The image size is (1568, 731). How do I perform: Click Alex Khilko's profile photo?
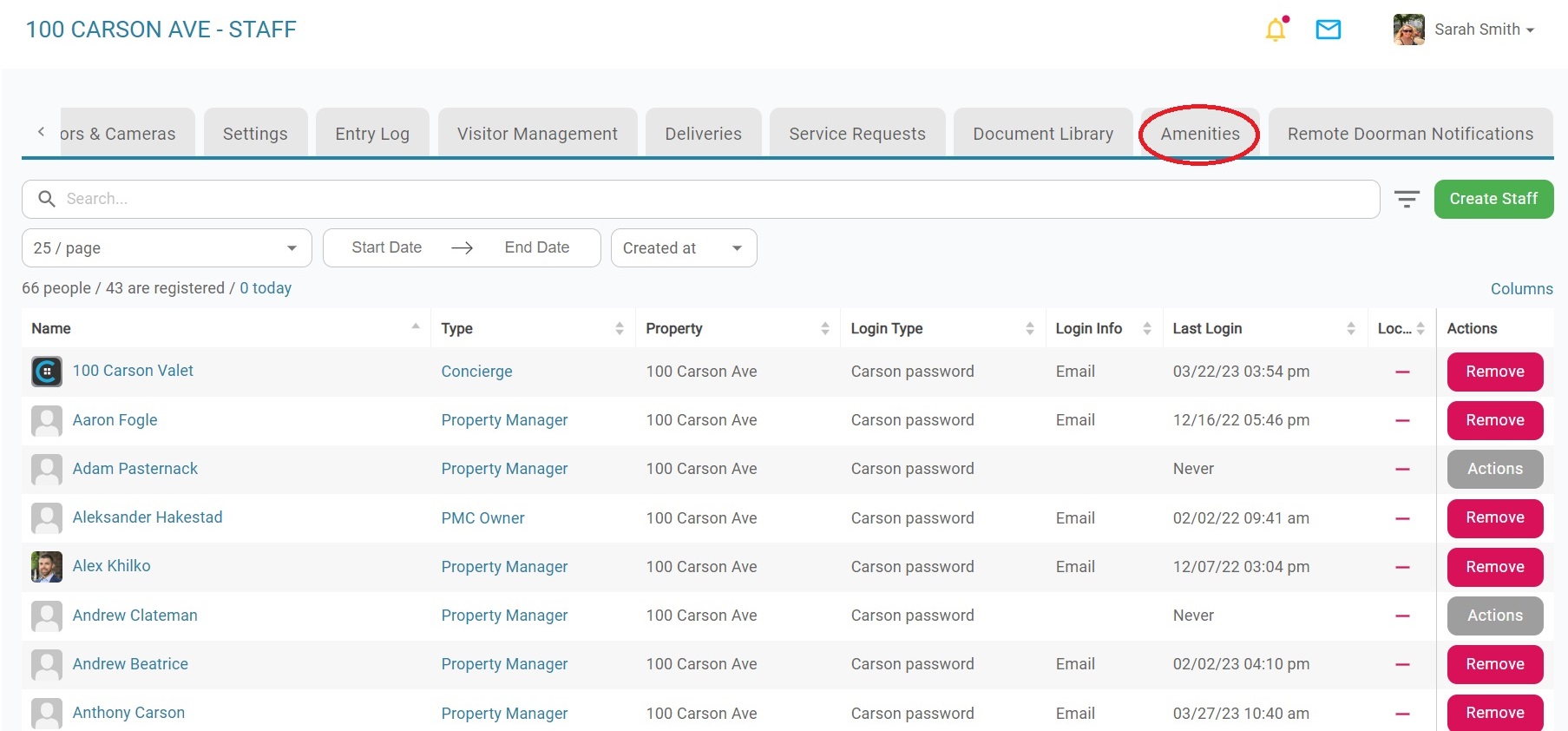click(47, 567)
